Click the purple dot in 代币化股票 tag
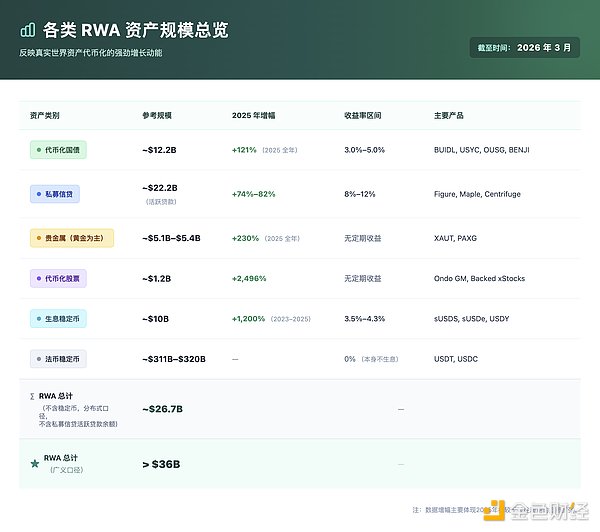The image size is (600, 532). tap(38, 278)
